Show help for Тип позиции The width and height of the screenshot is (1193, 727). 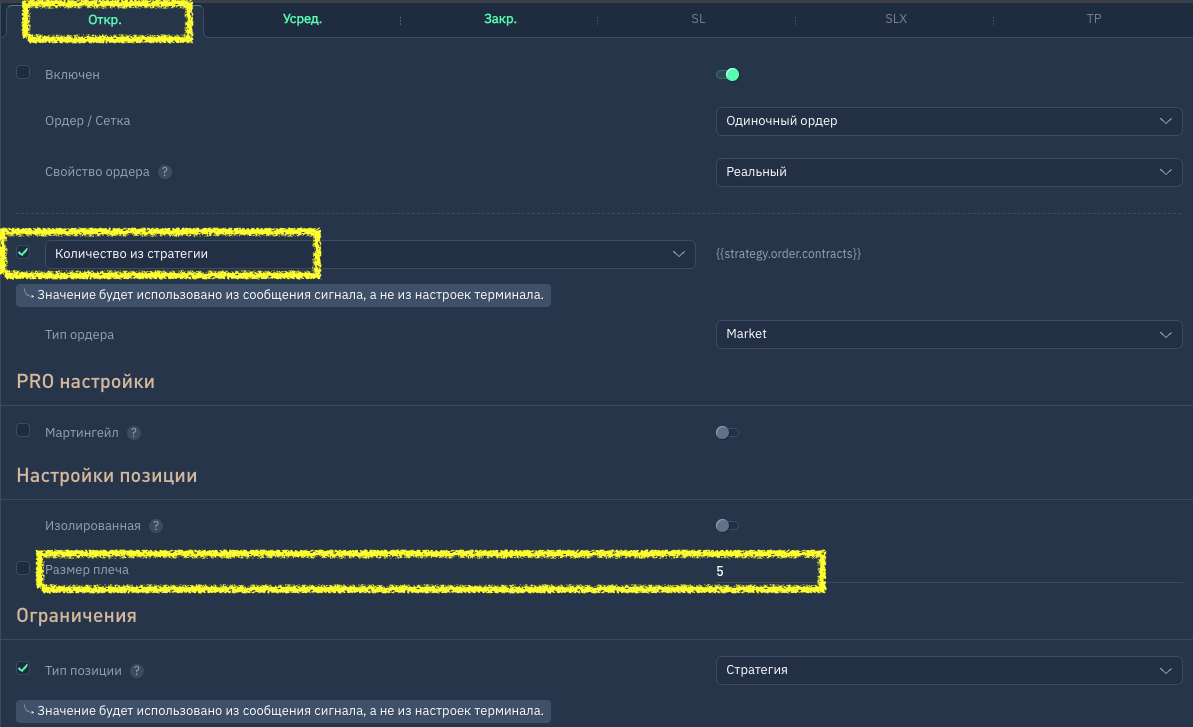pos(137,671)
